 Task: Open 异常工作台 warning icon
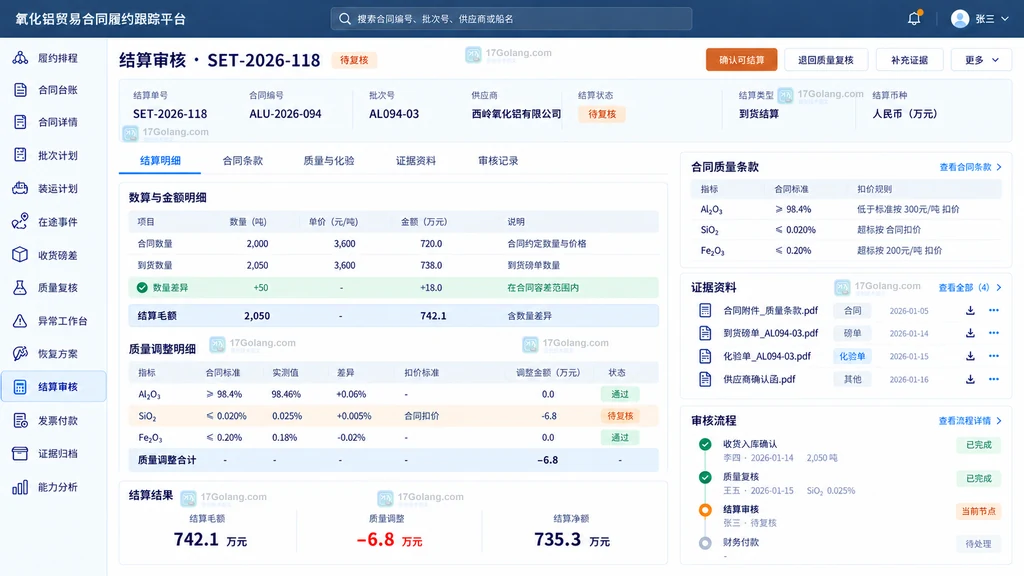pos(20,321)
